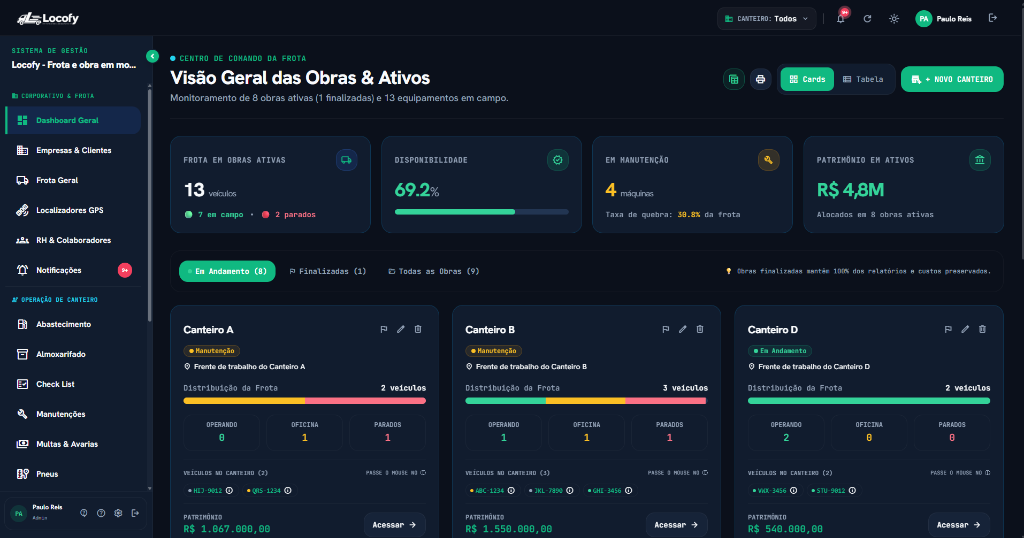Screen dimensions: 1024x538
Task: Click the Pneus icon in sidebar
Action: point(22,474)
